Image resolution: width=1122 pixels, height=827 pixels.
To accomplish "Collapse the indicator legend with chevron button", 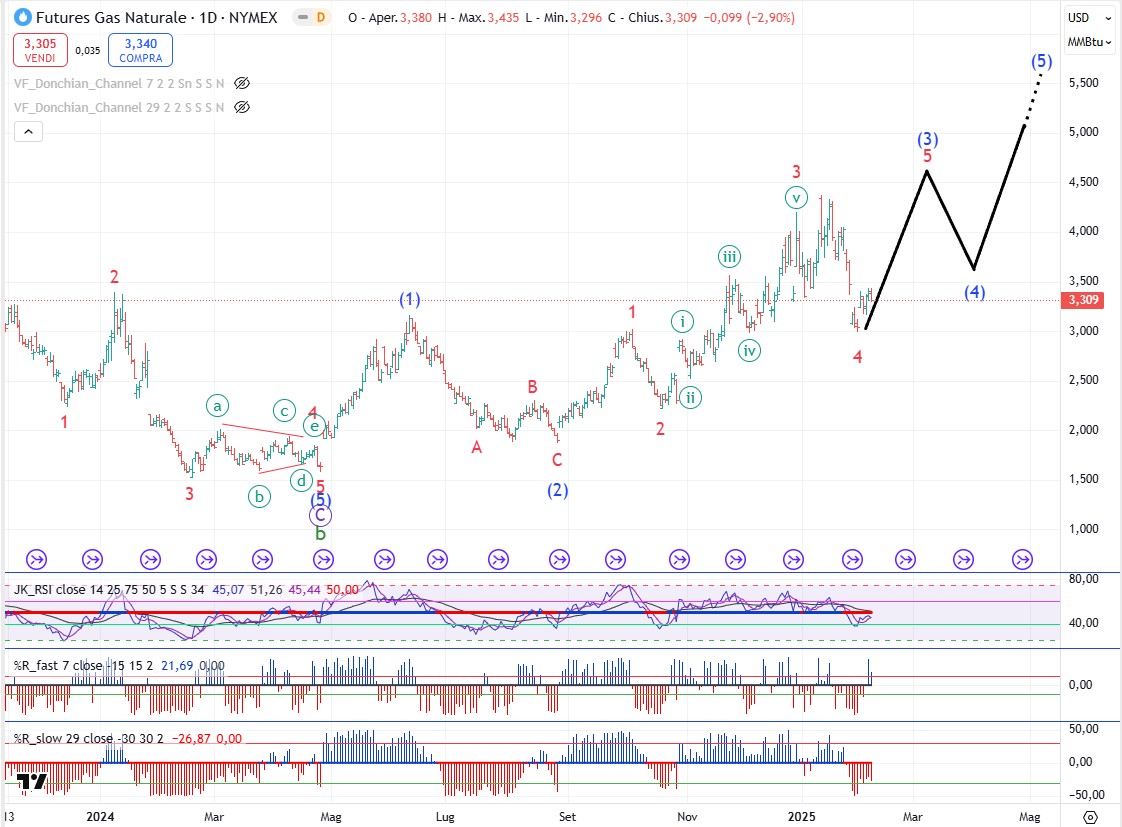I will [27, 131].
